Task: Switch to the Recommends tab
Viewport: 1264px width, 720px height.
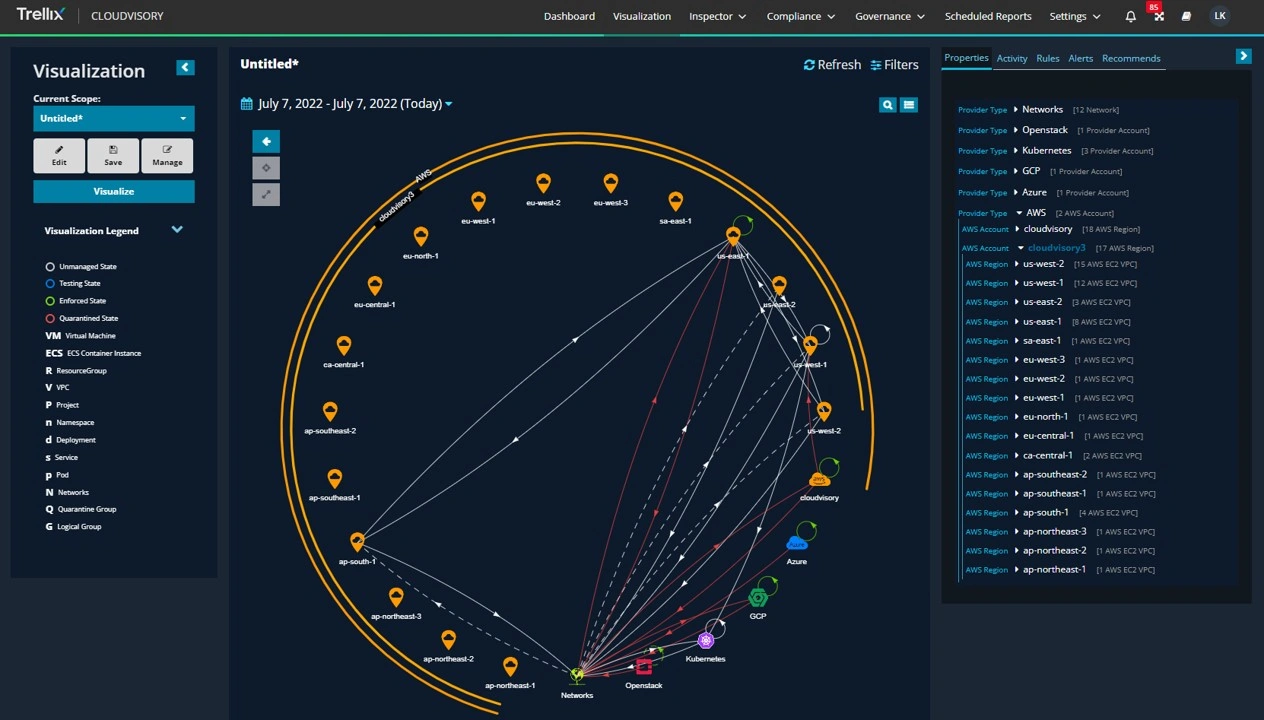Action: pyautogui.click(x=1131, y=58)
